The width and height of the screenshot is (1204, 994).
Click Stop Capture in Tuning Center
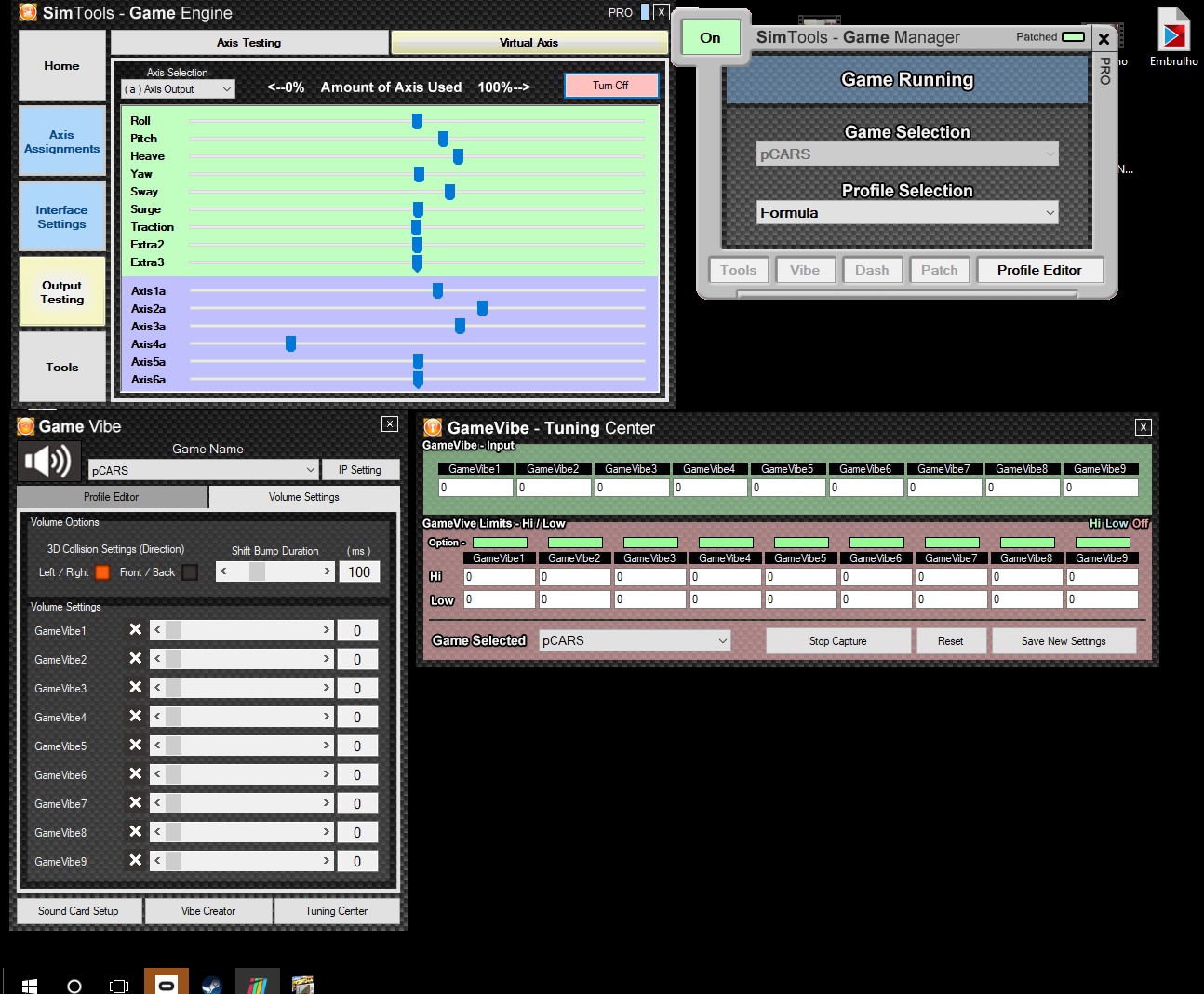click(x=838, y=641)
